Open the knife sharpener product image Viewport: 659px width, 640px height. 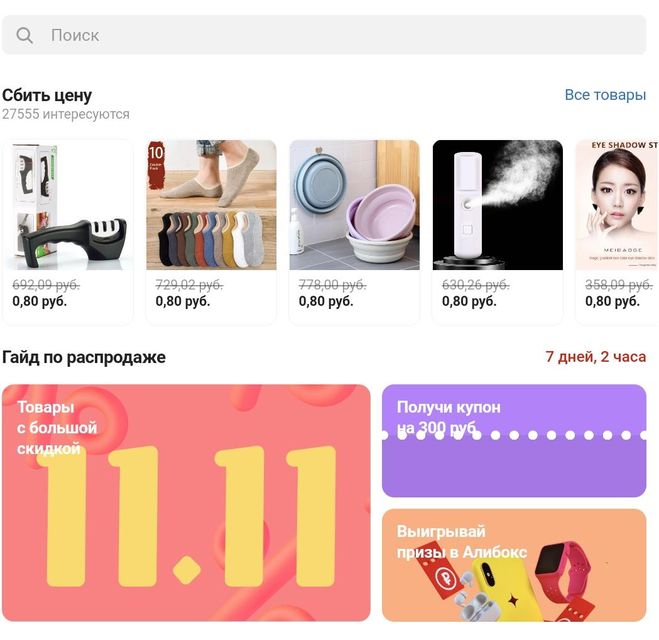[x=68, y=205]
